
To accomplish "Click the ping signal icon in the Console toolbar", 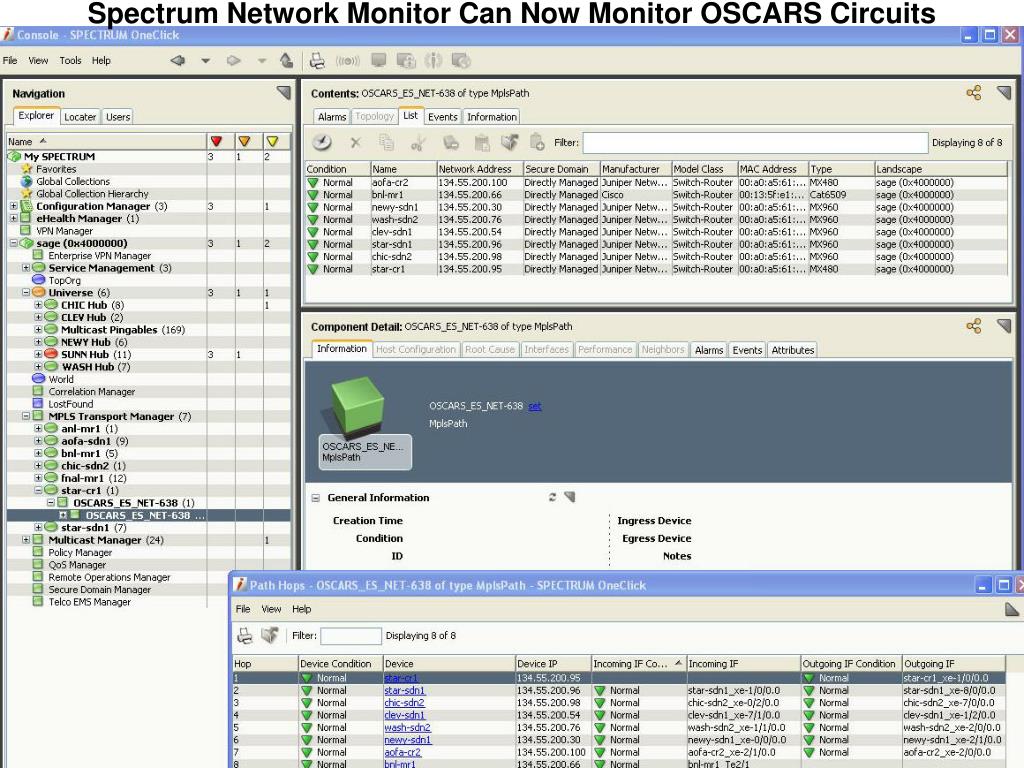I will pyautogui.click(x=347, y=61).
